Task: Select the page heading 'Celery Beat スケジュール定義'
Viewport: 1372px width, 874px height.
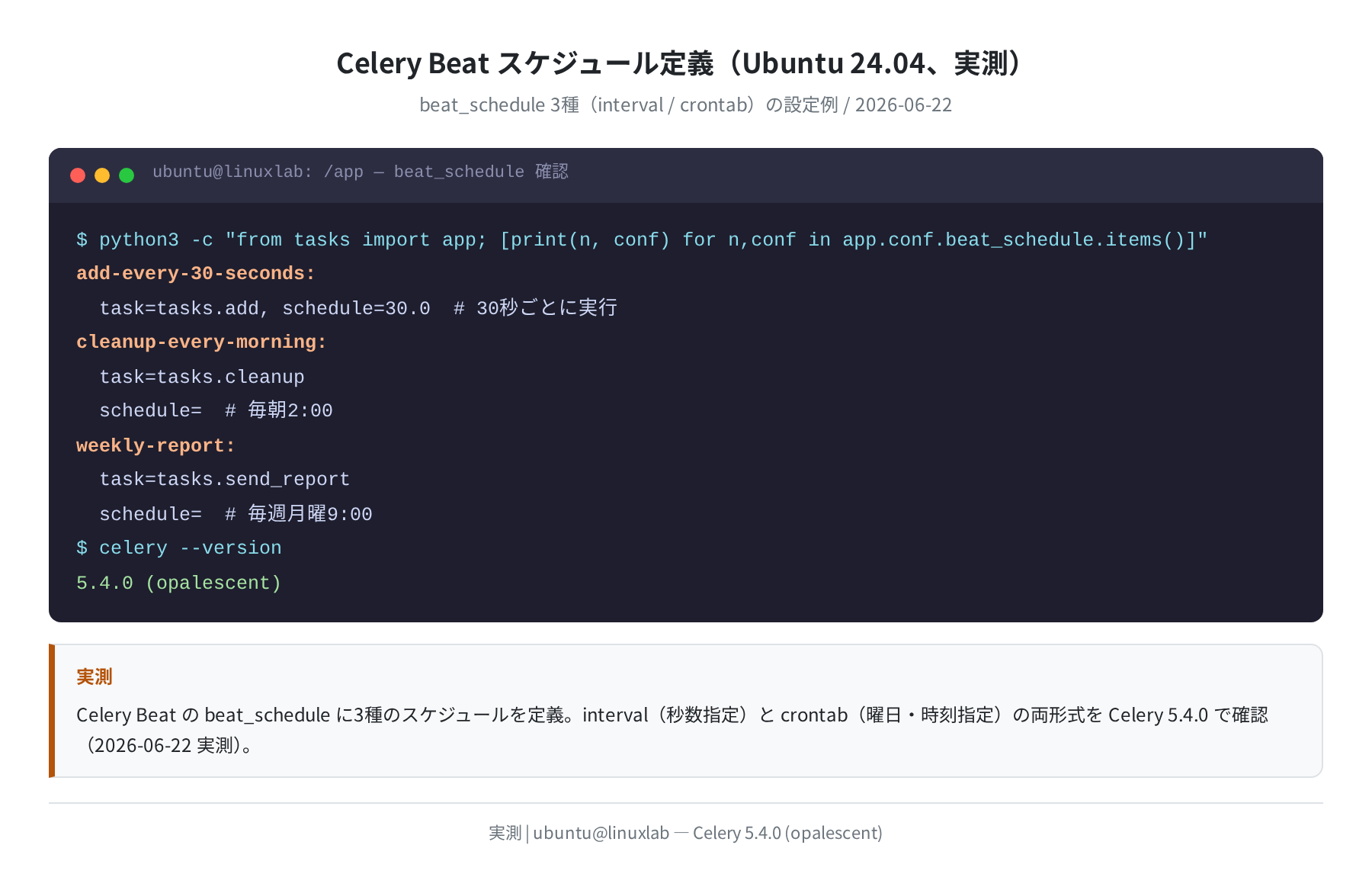Action: point(525,63)
